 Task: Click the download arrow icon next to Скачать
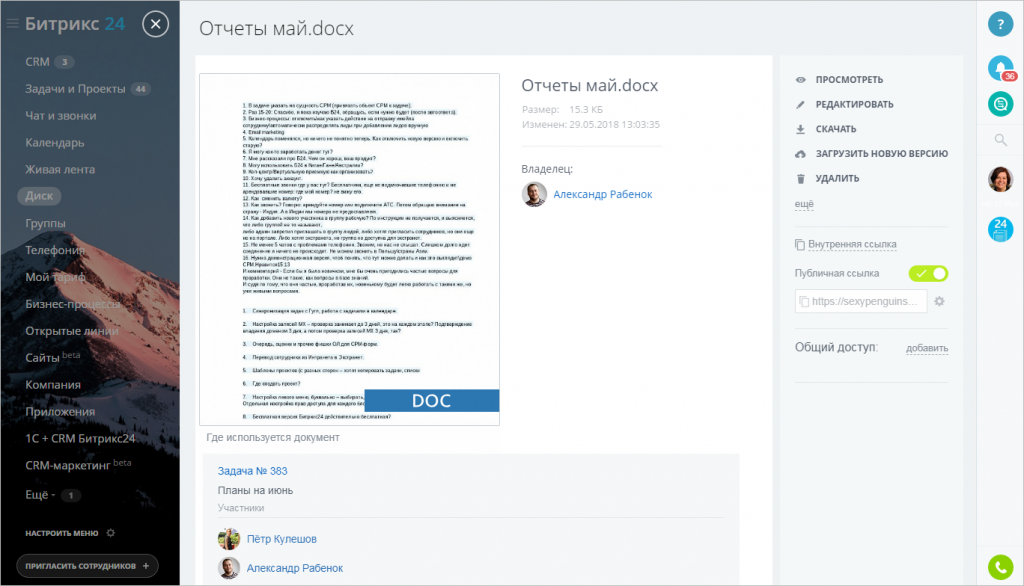pyautogui.click(x=801, y=129)
